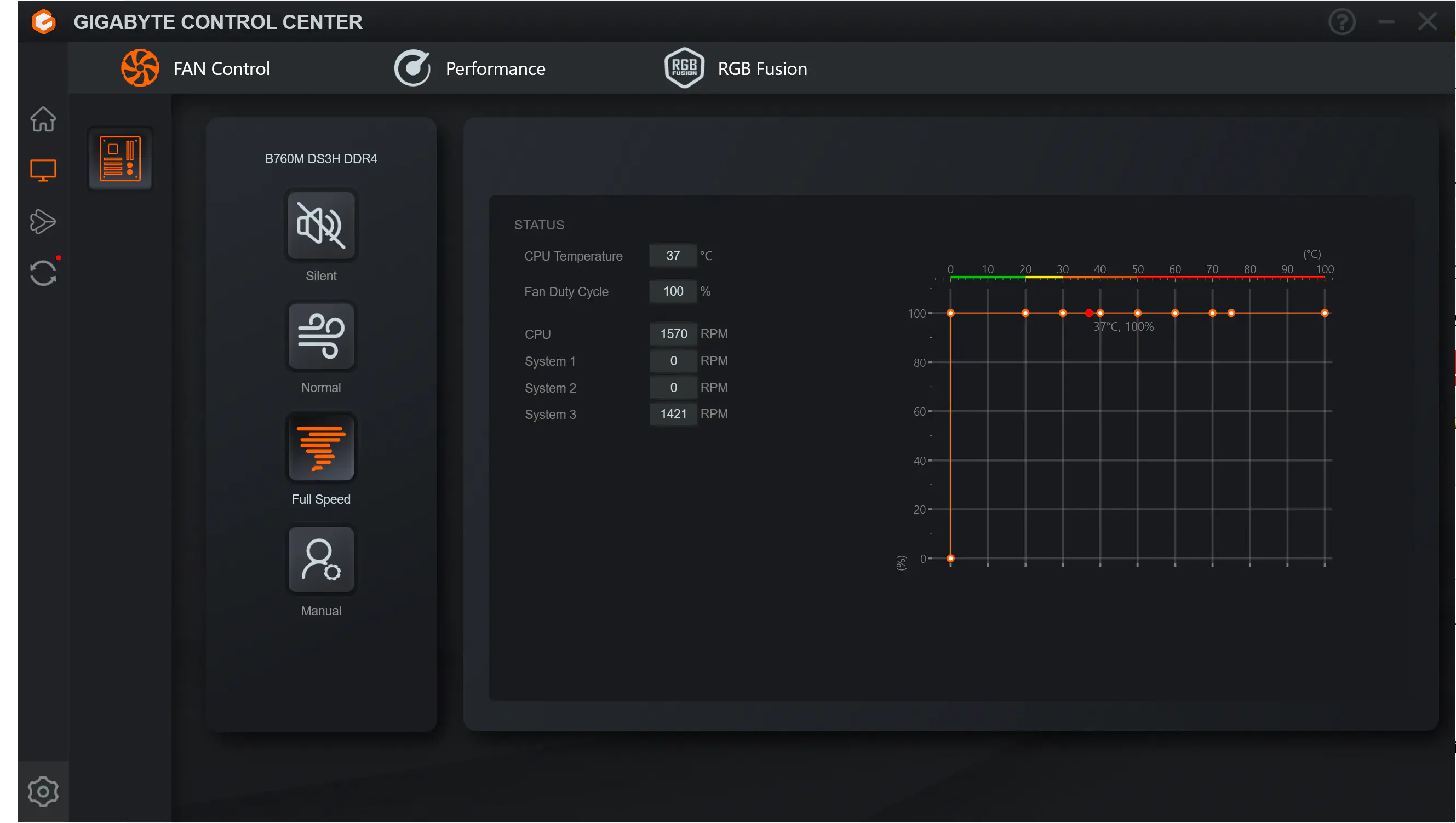Open the Manual fan profile
Image resolution: width=1456 pixels, height=823 pixels.
pyautogui.click(x=321, y=560)
